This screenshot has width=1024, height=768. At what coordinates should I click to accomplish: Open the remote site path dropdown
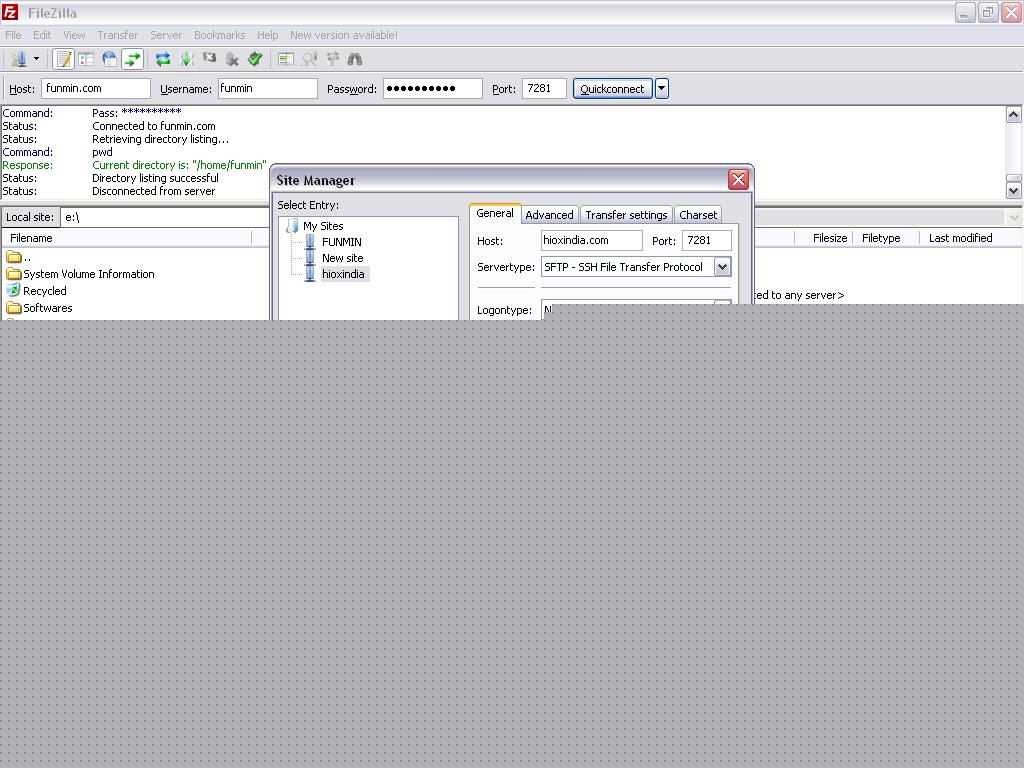click(1014, 217)
